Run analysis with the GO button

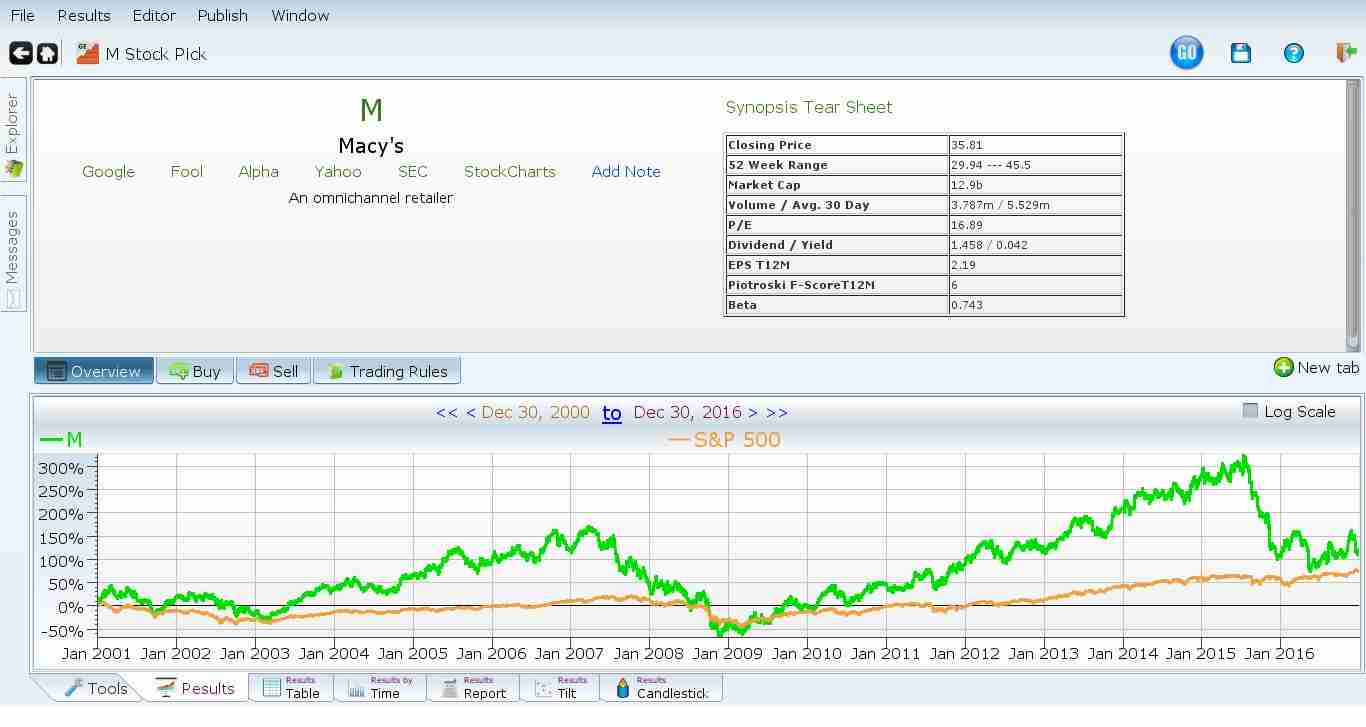click(x=1186, y=53)
